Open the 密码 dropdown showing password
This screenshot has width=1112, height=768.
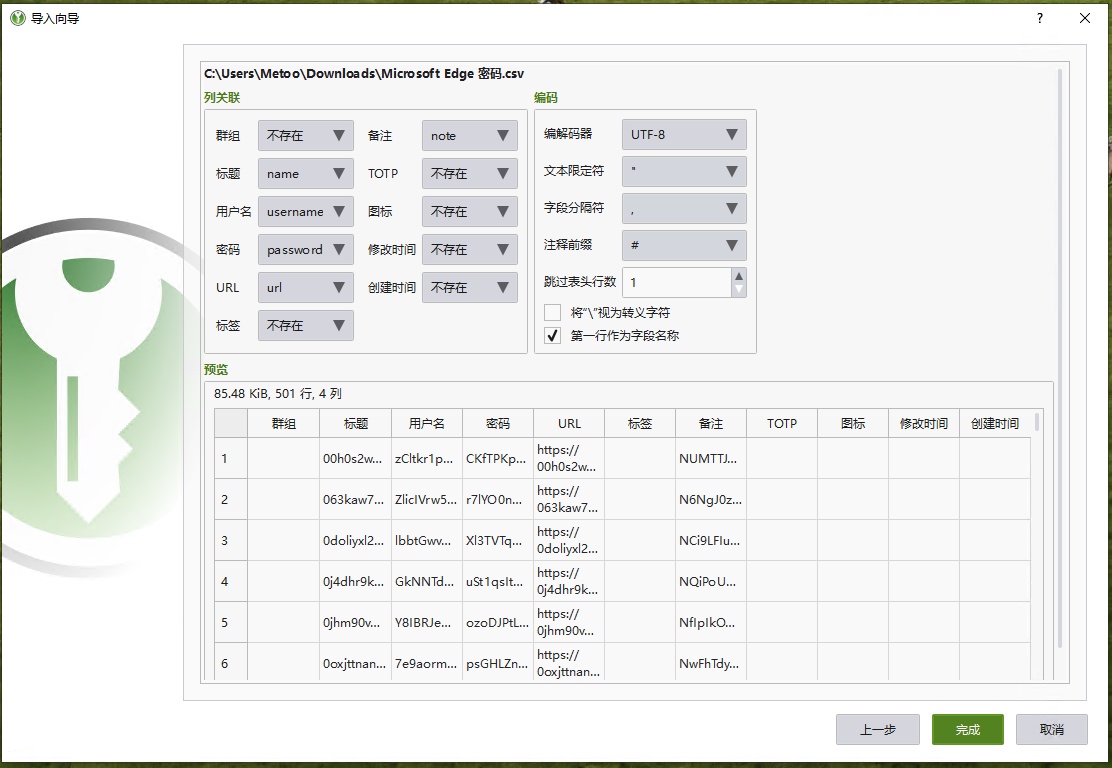click(x=305, y=249)
